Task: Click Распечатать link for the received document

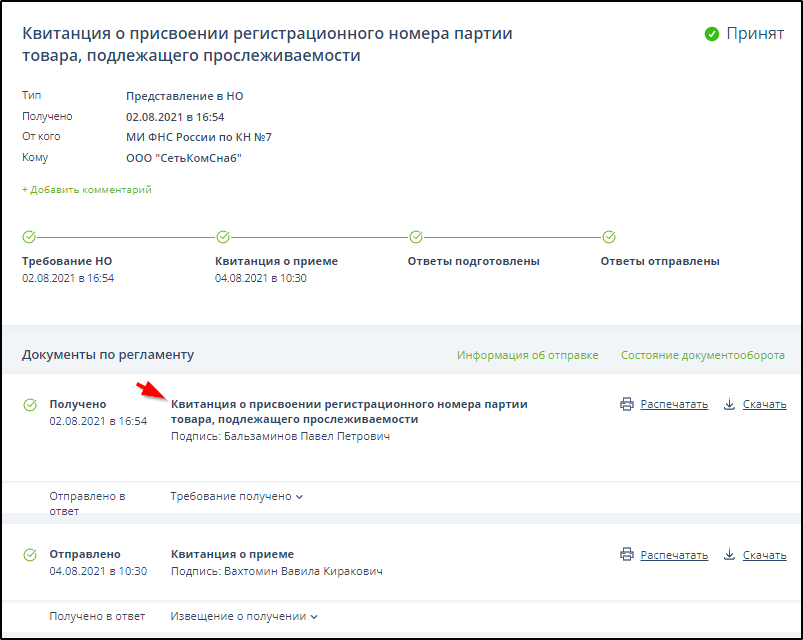Action: 674,404
